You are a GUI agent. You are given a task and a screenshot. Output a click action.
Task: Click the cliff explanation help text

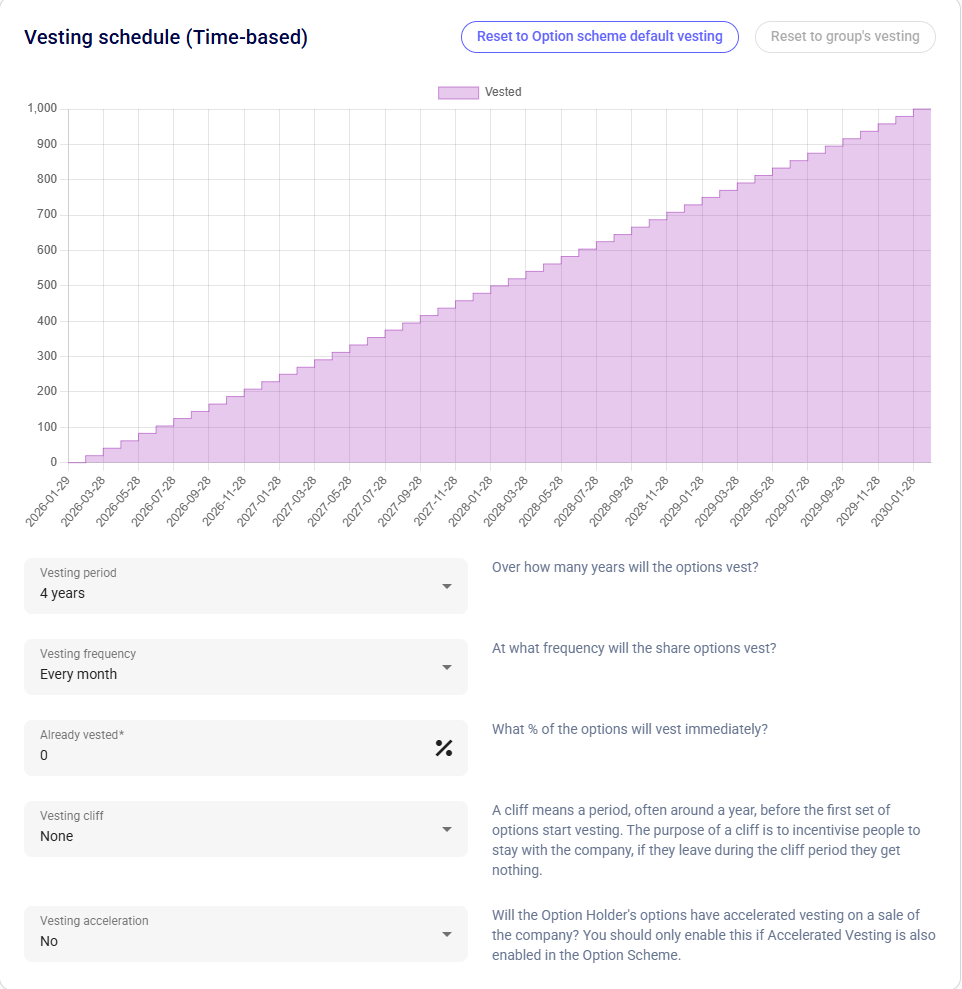pyautogui.click(x=706, y=840)
